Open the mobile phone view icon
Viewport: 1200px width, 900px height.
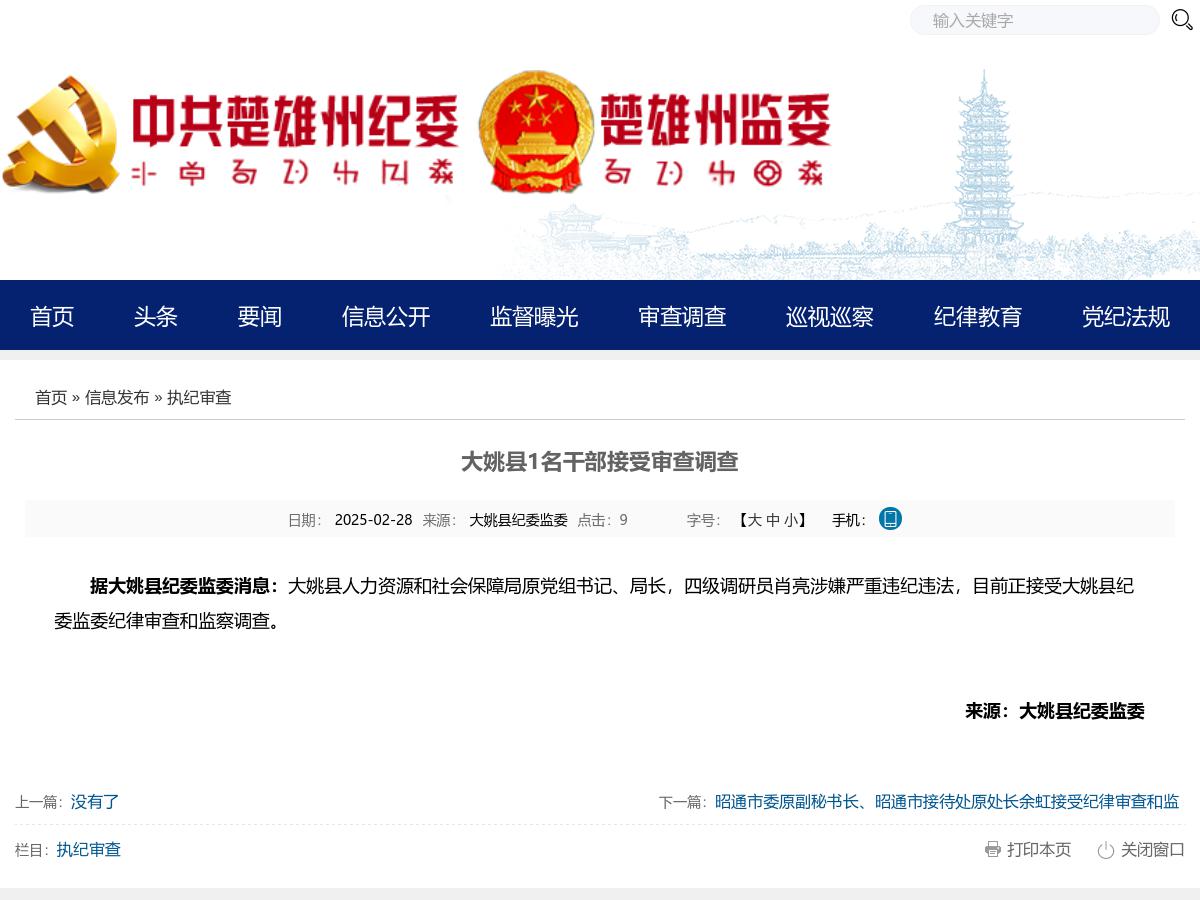[890, 519]
